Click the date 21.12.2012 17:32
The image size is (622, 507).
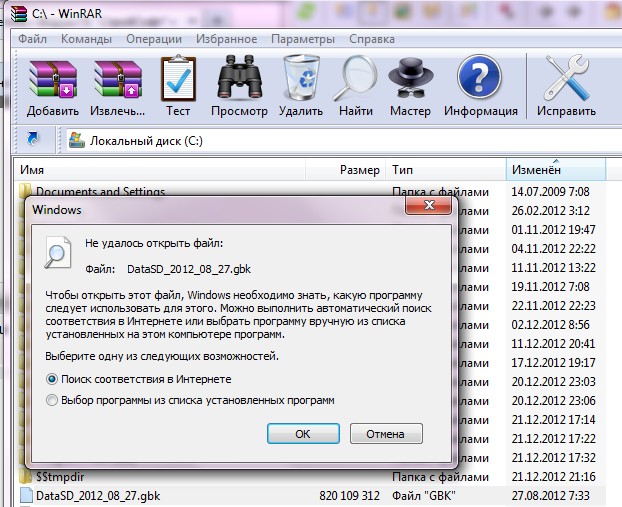[x=553, y=458]
